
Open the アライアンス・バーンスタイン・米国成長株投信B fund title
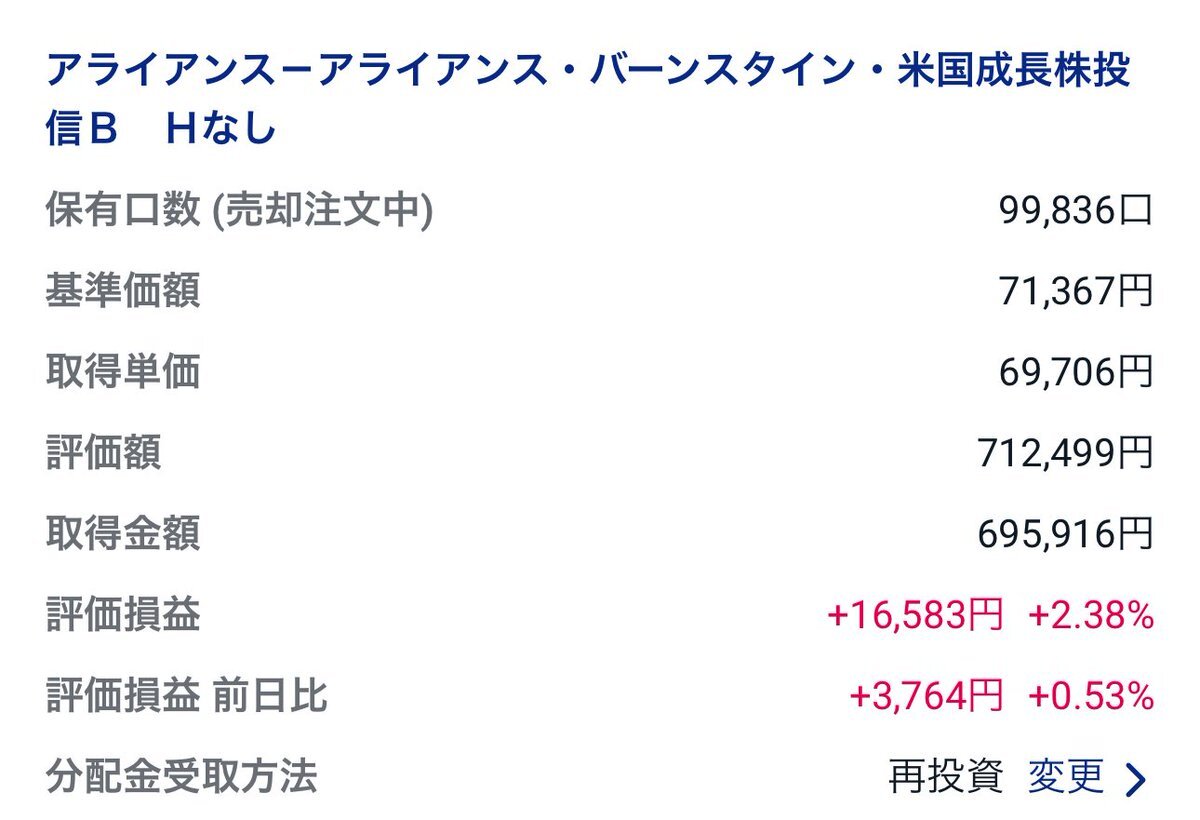(589, 100)
